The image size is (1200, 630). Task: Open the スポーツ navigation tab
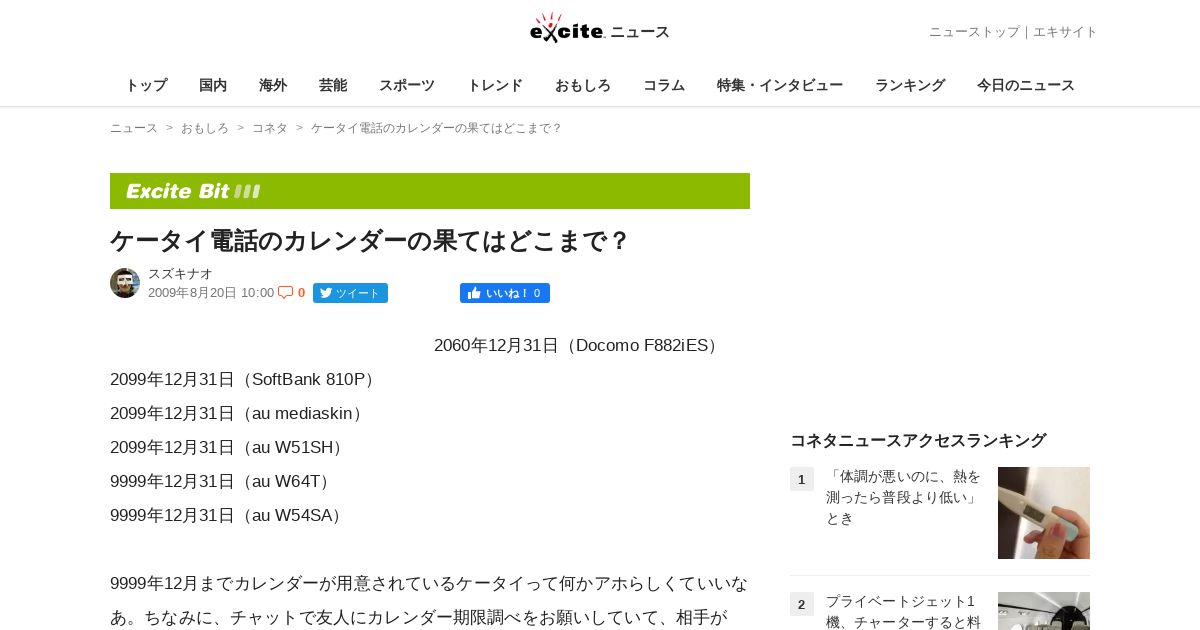(407, 85)
